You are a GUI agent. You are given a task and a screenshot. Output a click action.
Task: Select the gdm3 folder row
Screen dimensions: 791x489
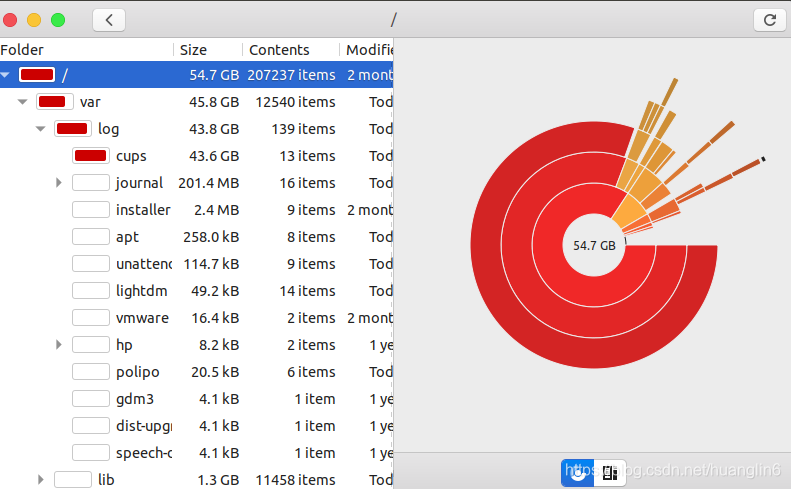(x=197, y=399)
